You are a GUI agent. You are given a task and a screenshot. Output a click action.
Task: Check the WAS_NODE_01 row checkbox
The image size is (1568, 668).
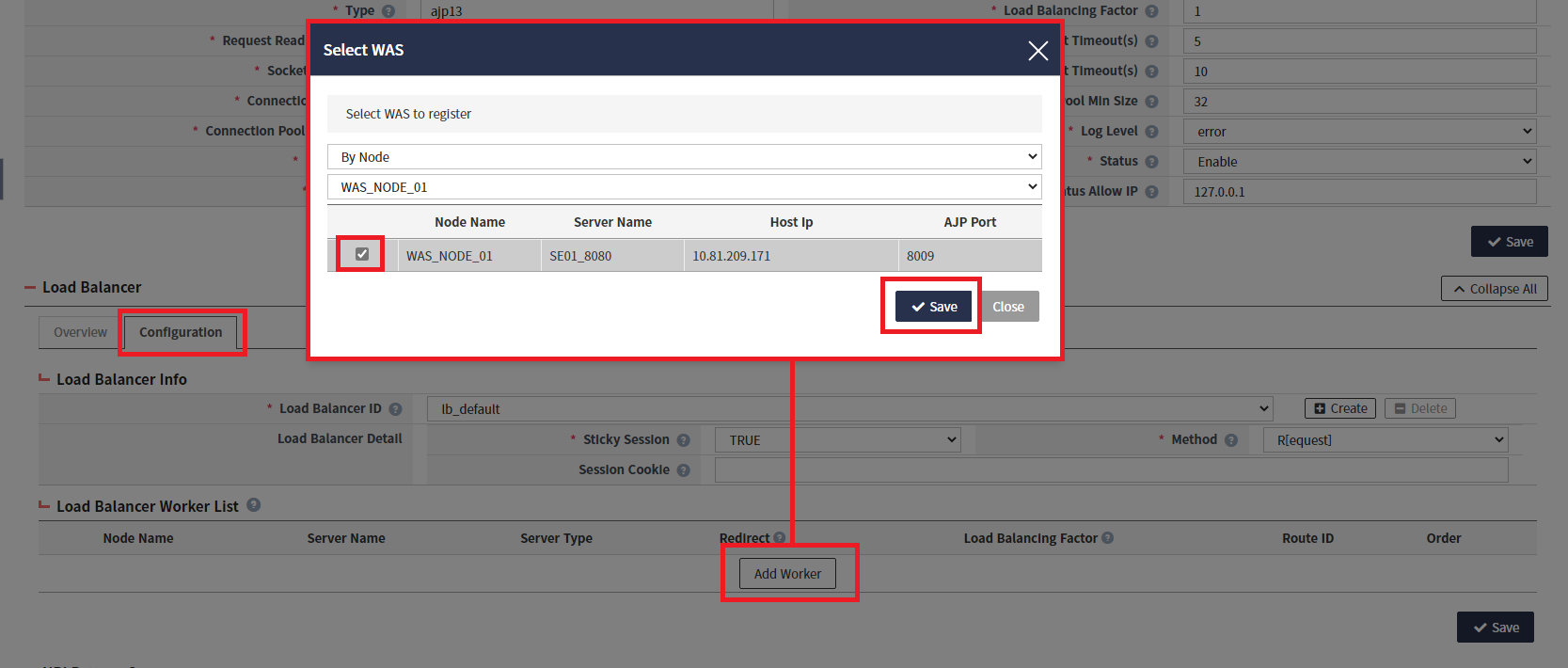pyautogui.click(x=362, y=254)
